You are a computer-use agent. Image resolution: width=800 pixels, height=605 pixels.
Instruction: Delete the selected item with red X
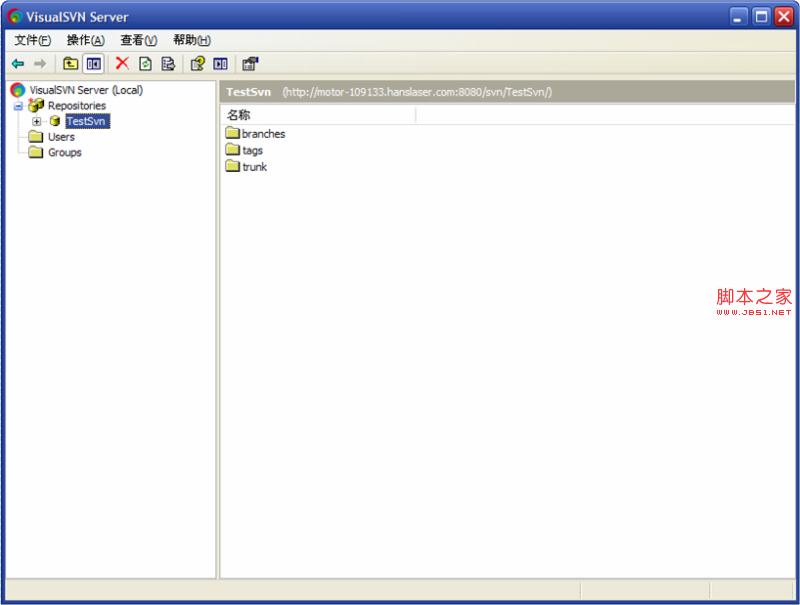[122, 63]
